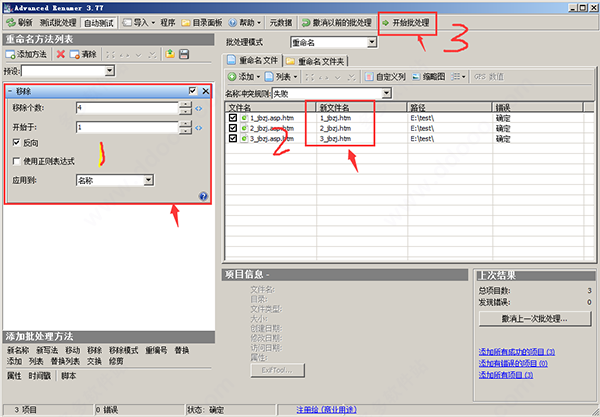Screen dimensions: 600x417
Task: Add the 新名称 new name method
Action: [x=18, y=350]
